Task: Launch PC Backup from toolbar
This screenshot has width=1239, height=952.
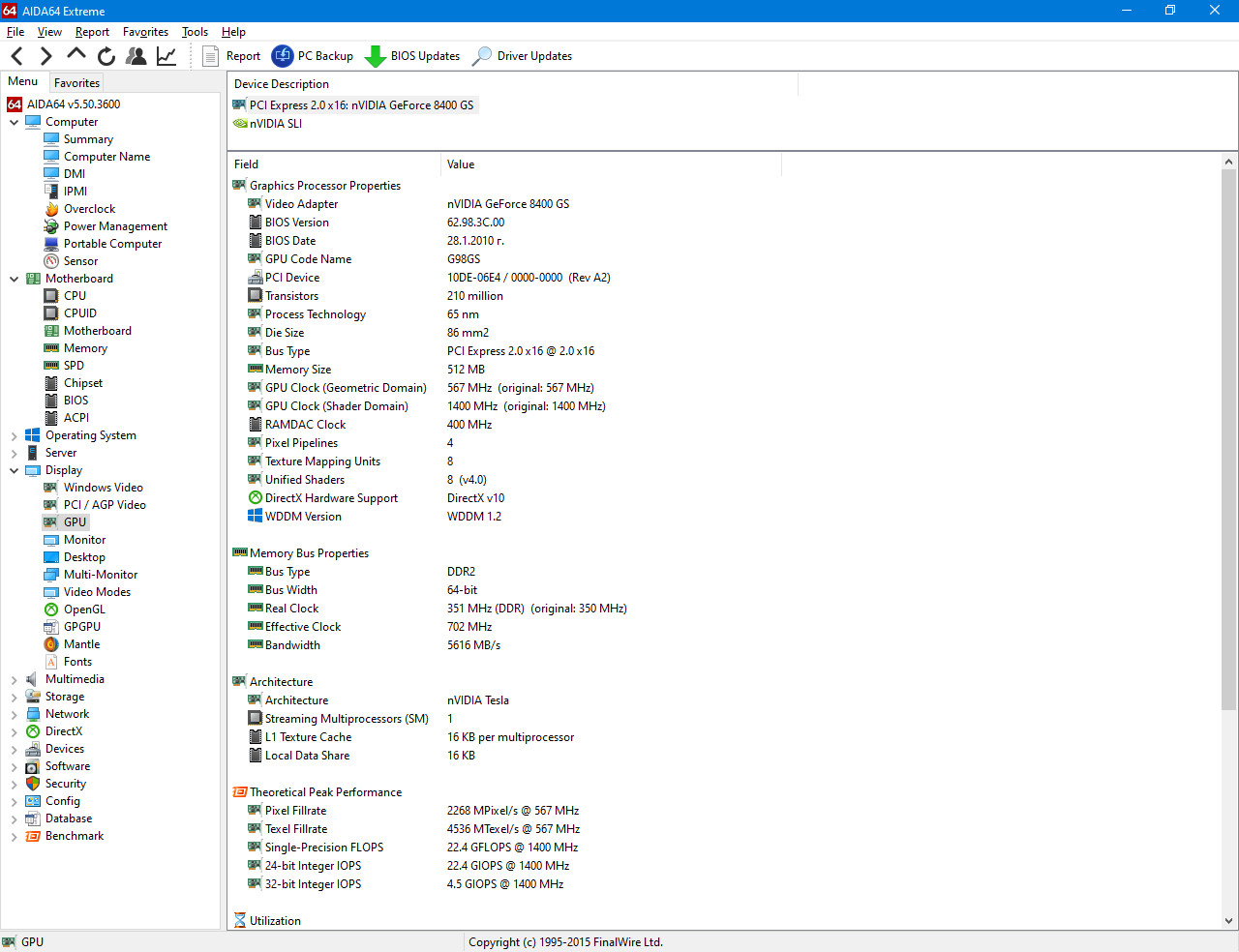Action: pyautogui.click(x=313, y=56)
